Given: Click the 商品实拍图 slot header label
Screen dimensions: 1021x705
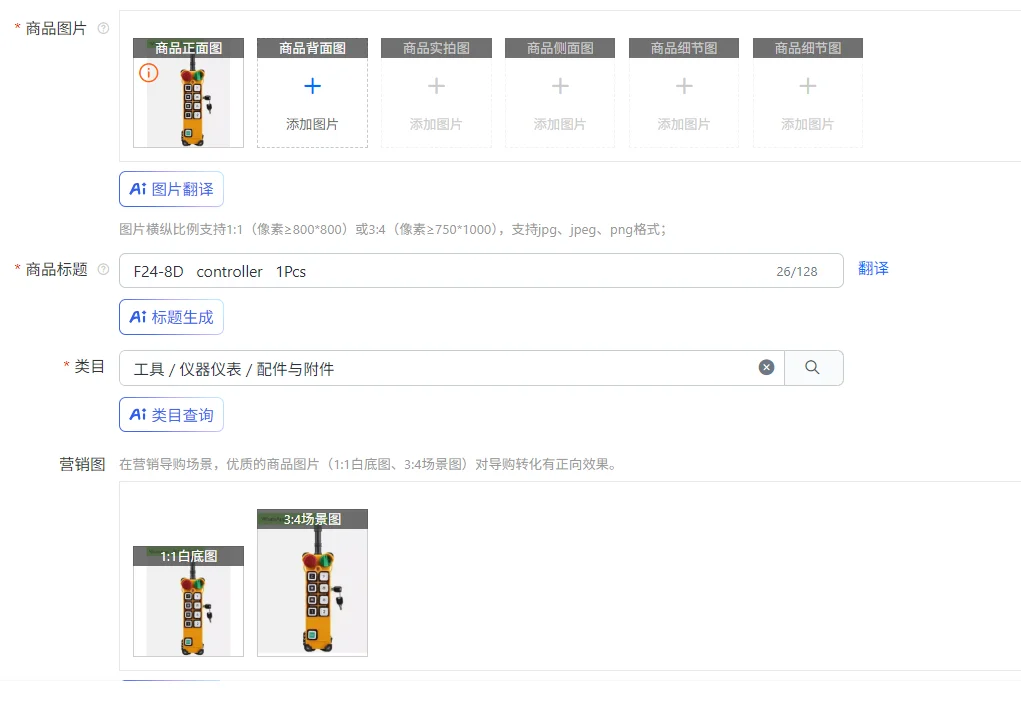Looking at the screenshot, I should coord(436,48).
